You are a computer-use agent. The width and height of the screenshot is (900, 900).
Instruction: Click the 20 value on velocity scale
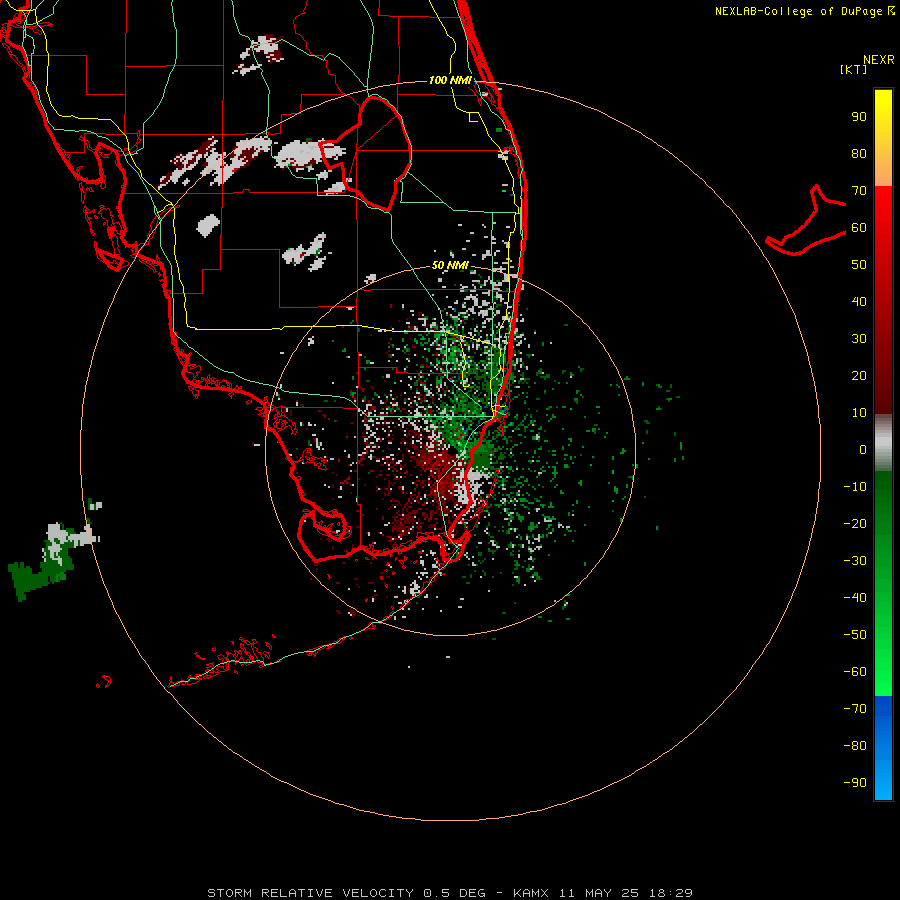(859, 375)
